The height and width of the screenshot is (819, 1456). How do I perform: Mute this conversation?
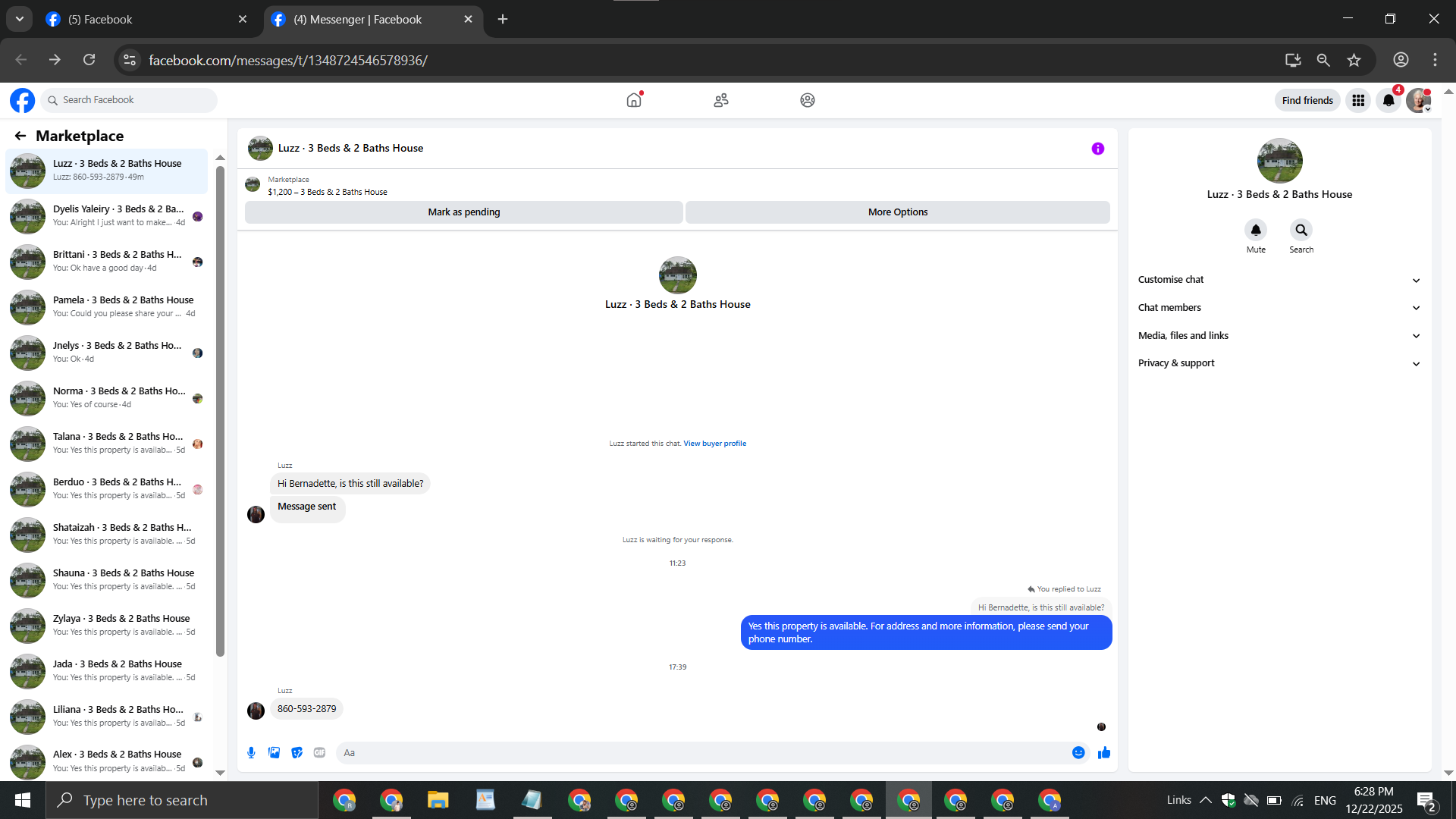[1256, 230]
